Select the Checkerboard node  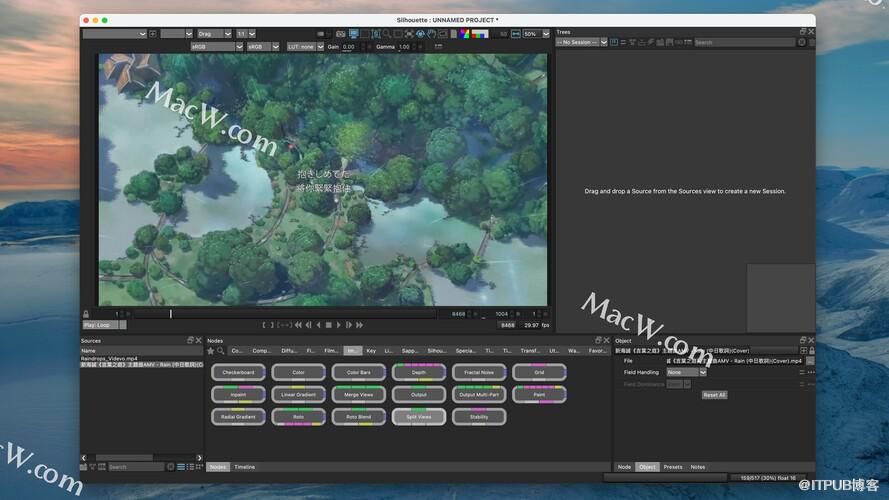tap(238, 372)
